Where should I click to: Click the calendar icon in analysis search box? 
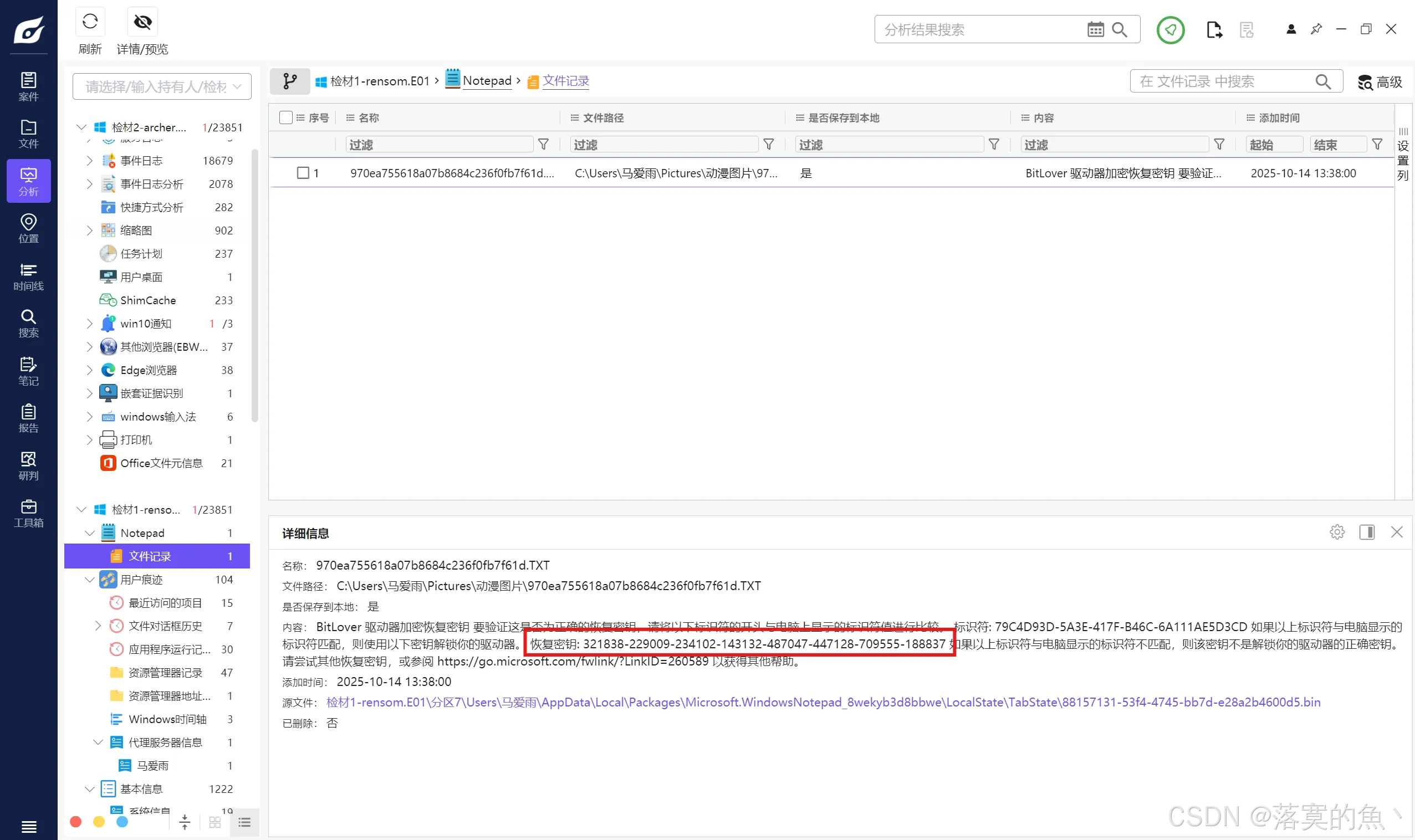coord(1095,29)
